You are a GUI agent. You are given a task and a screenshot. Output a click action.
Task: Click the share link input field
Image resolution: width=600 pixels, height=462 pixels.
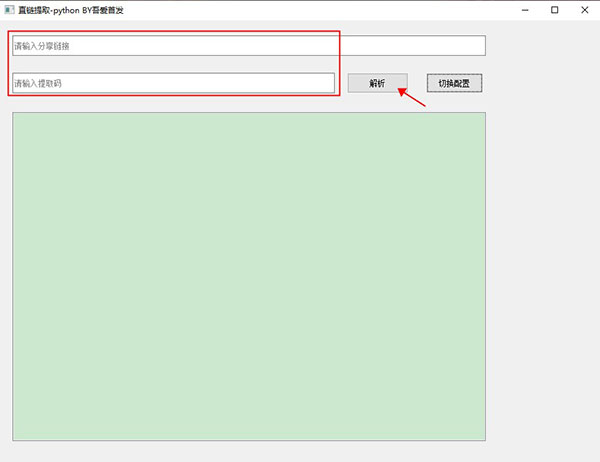point(249,46)
